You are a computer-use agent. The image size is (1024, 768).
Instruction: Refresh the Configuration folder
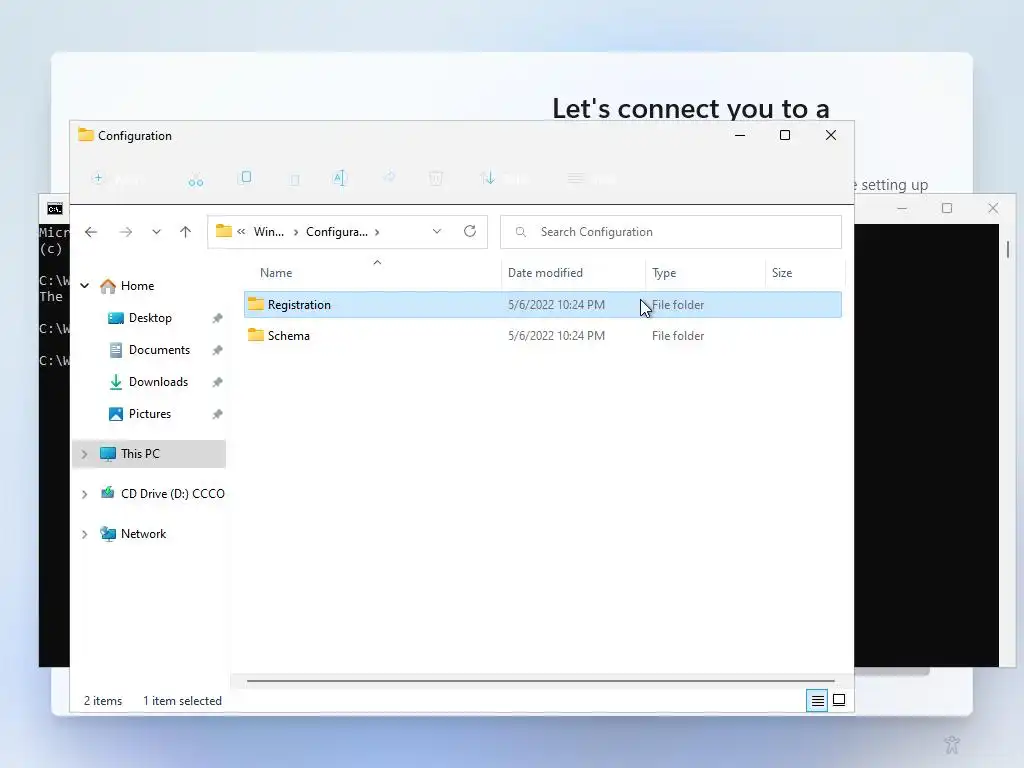470,231
